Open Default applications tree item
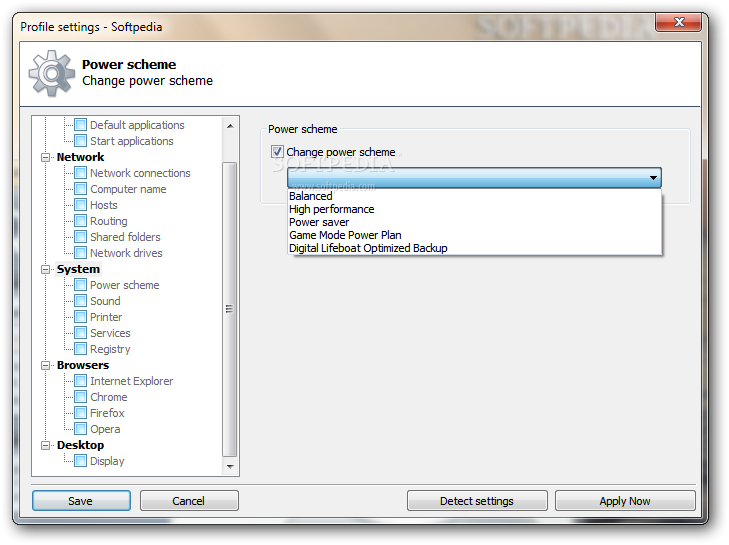The image size is (729, 545). (137, 125)
